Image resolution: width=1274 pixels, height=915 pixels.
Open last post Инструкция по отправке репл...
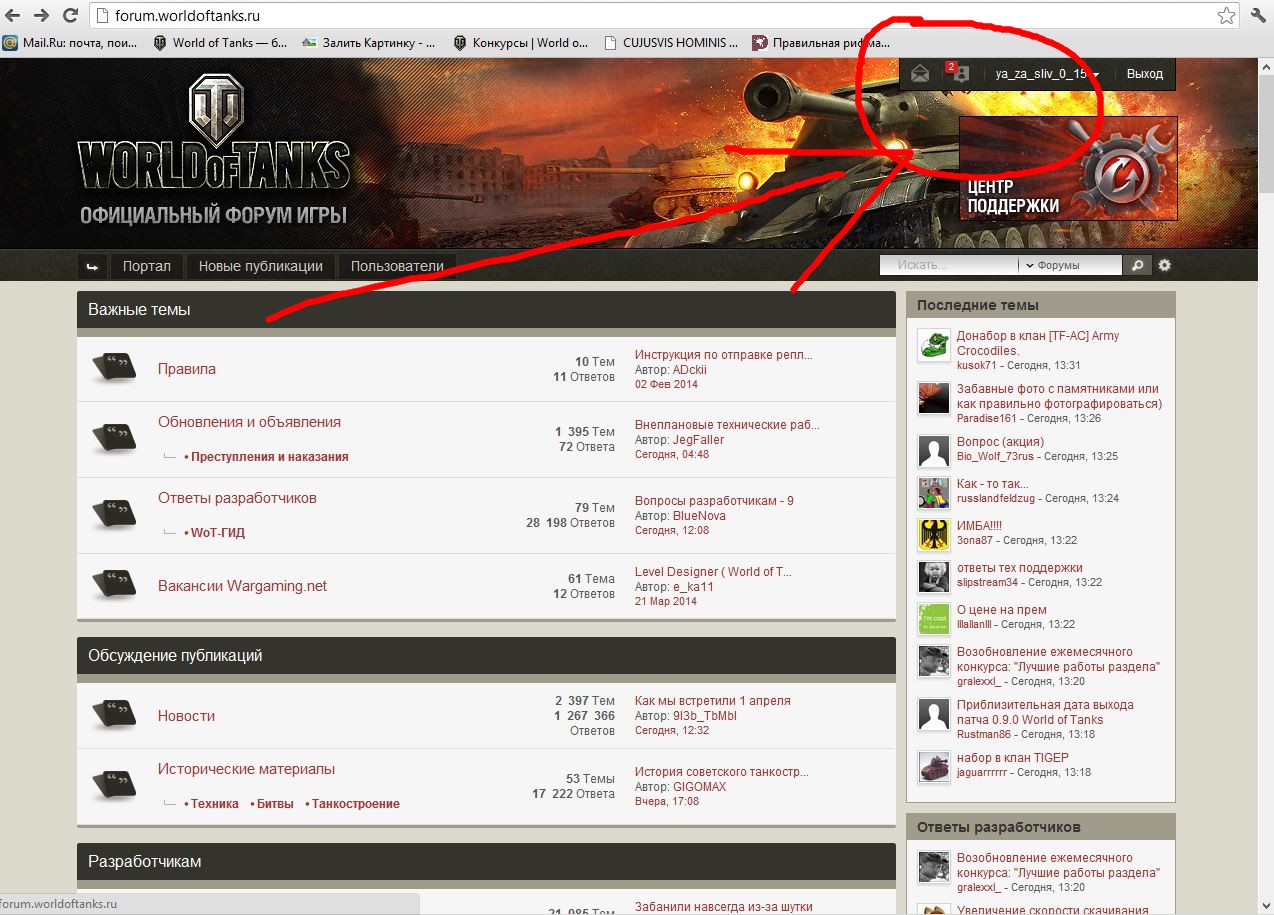click(724, 355)
